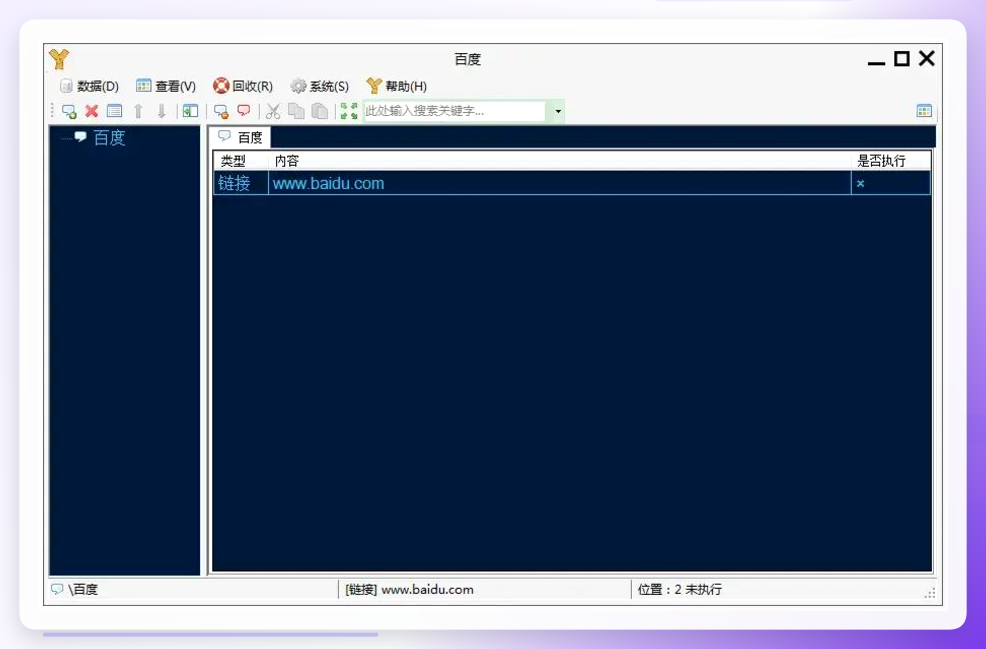The height and width of the screenshot is (649, 986).
Task: Select the 链接 cell in the table
Action: (241, 184)
